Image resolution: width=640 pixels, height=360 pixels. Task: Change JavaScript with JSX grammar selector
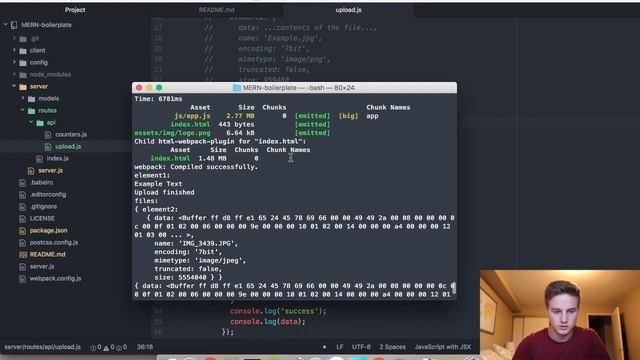442,347
